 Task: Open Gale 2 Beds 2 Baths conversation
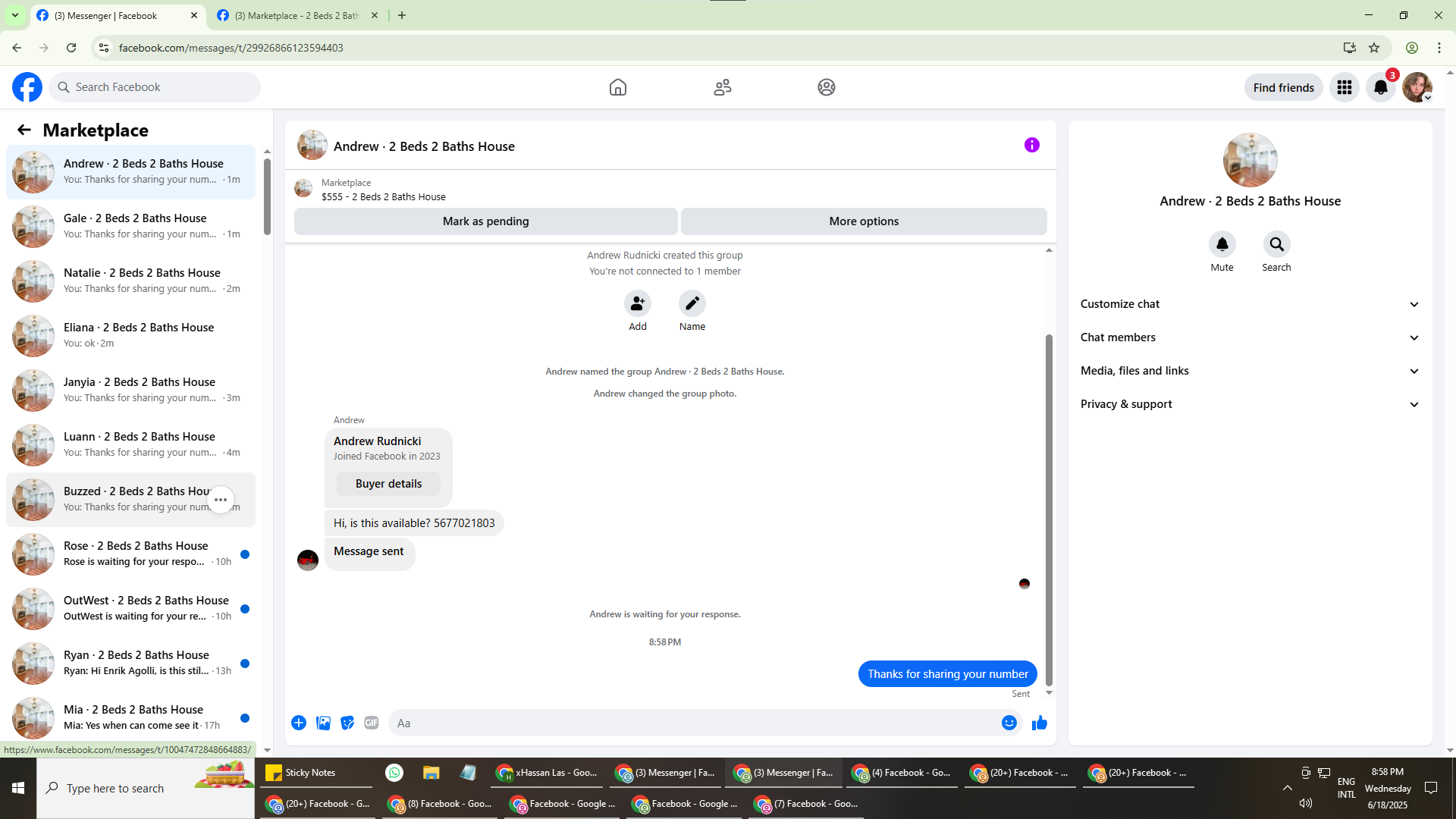tap(130, 227)
